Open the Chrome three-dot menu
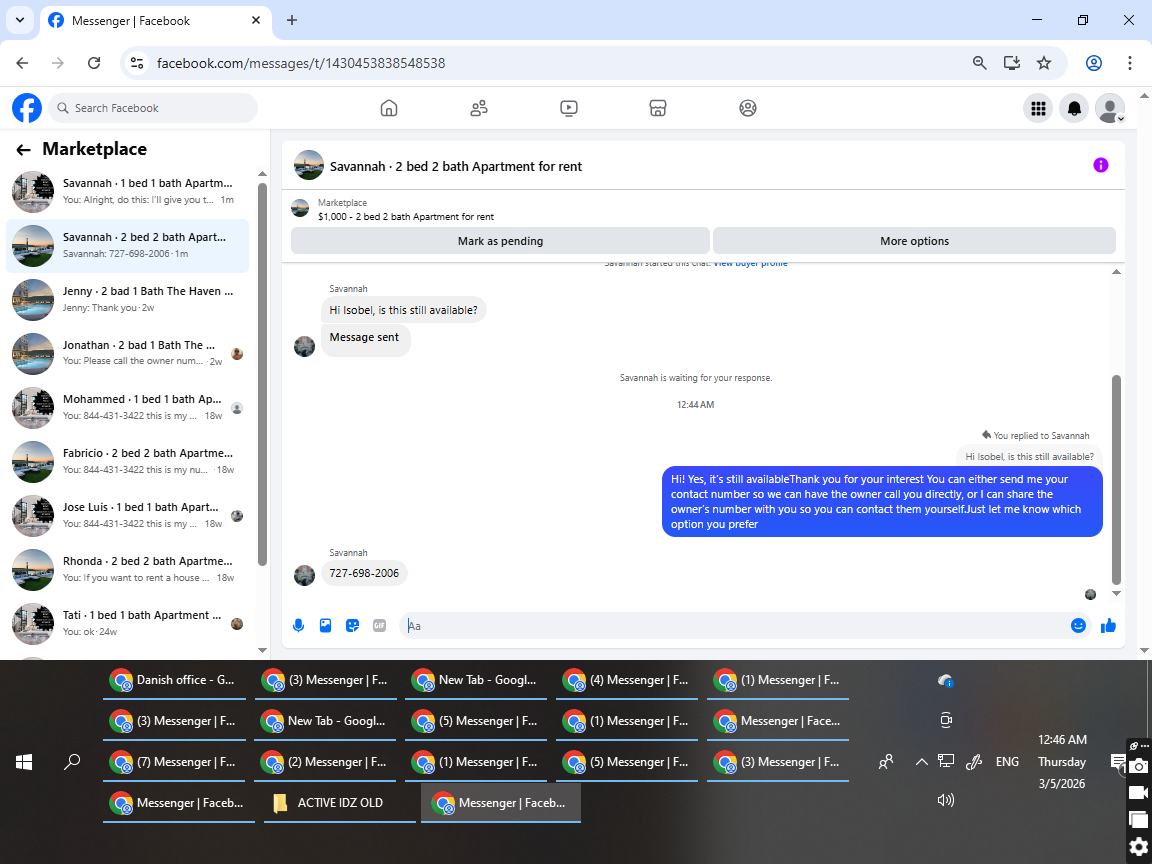Image resolution: width=1152 pixels, height=864 pixels. click(1129, 63)
